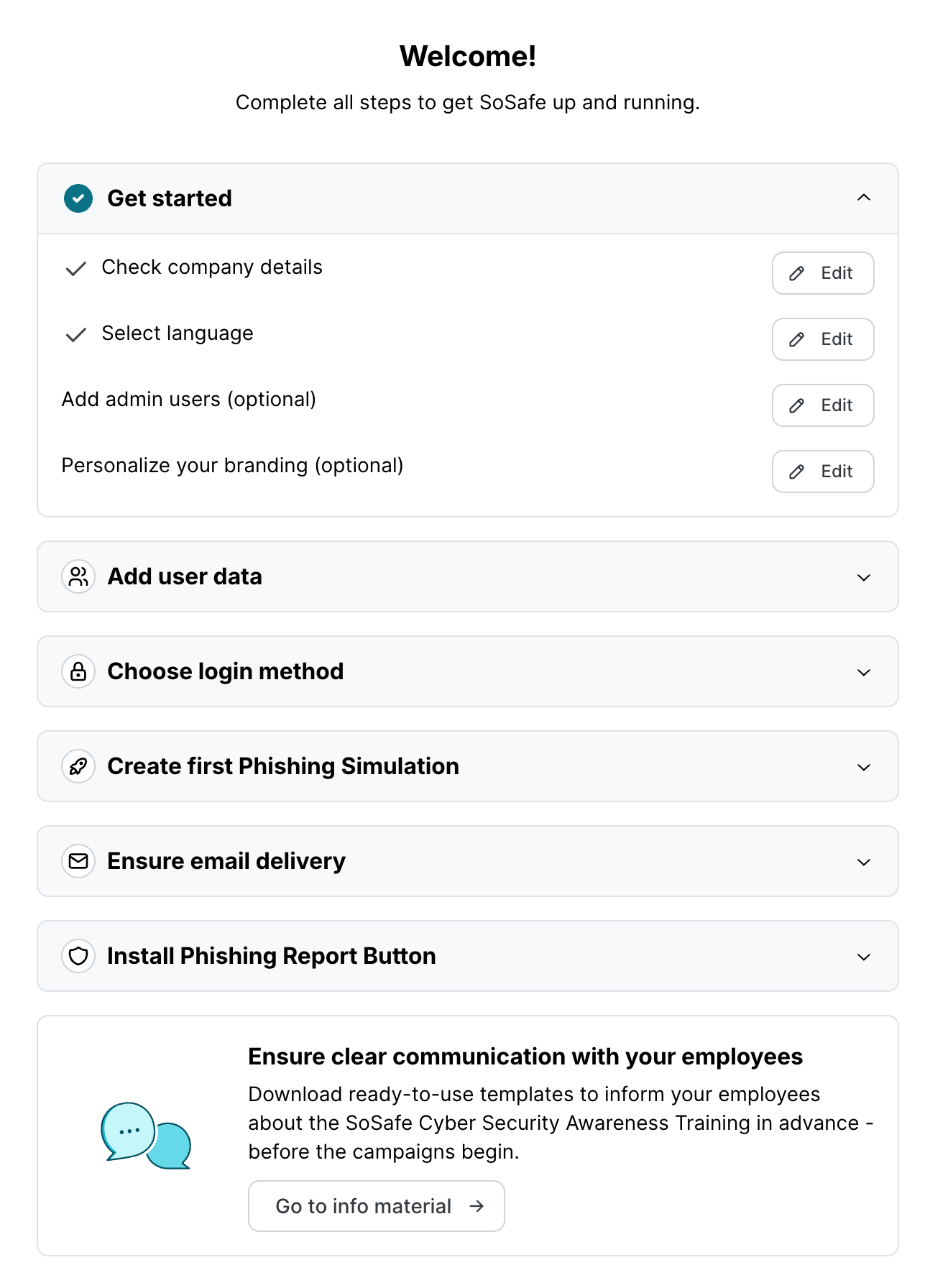Click the pencil icon for Personalize your branding
Viewport: 930px width, 1288px height.
[x=796, y=471]
